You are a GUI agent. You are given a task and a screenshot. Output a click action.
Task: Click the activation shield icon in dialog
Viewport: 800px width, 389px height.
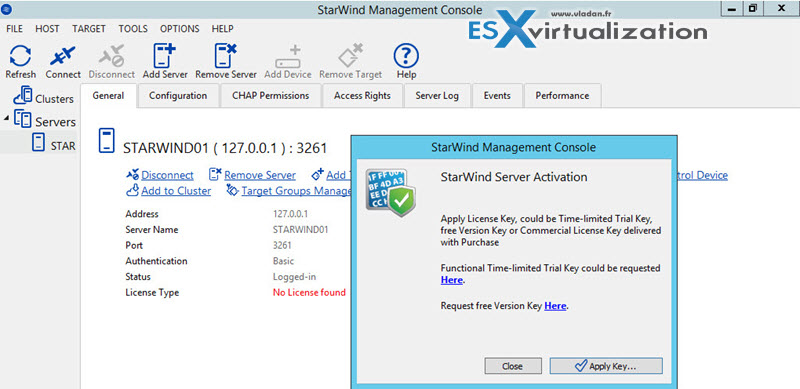point(390,193)
